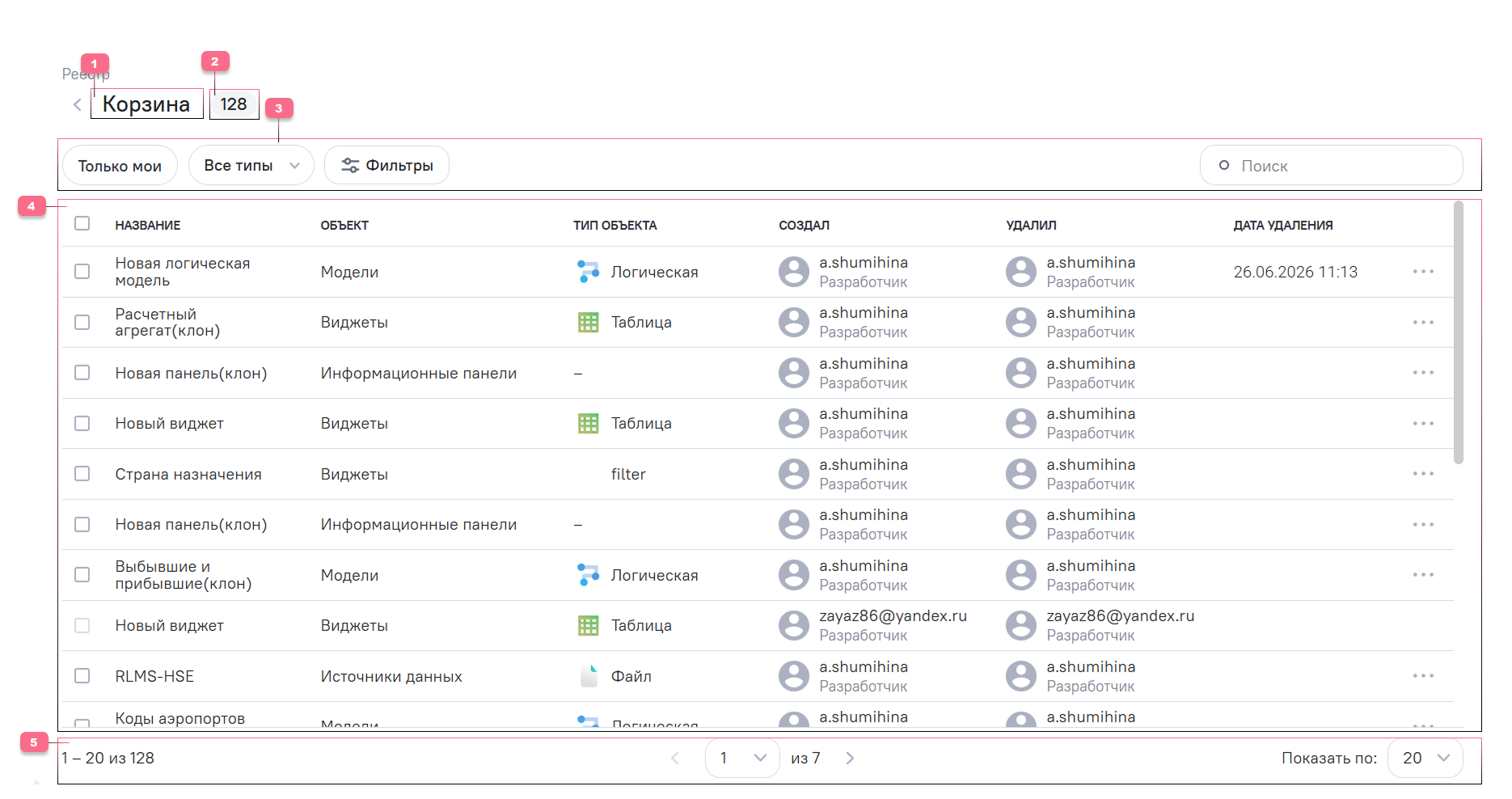This screenshot has height=799, width=1512.
Task: Open the Показать по dropdown showing 20
Action: [1425, 759]
